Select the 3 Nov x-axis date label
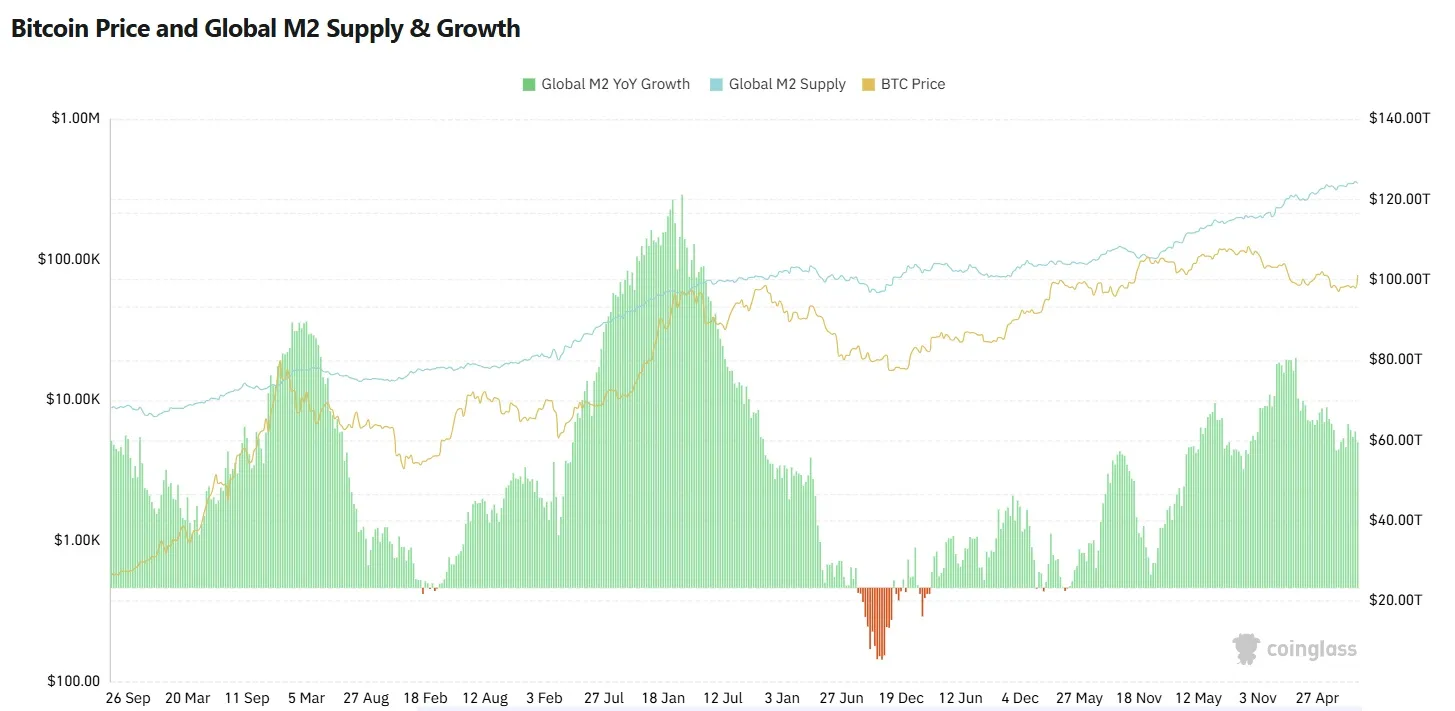Viewport: 1455px width, 711px height. (1258, 698)
